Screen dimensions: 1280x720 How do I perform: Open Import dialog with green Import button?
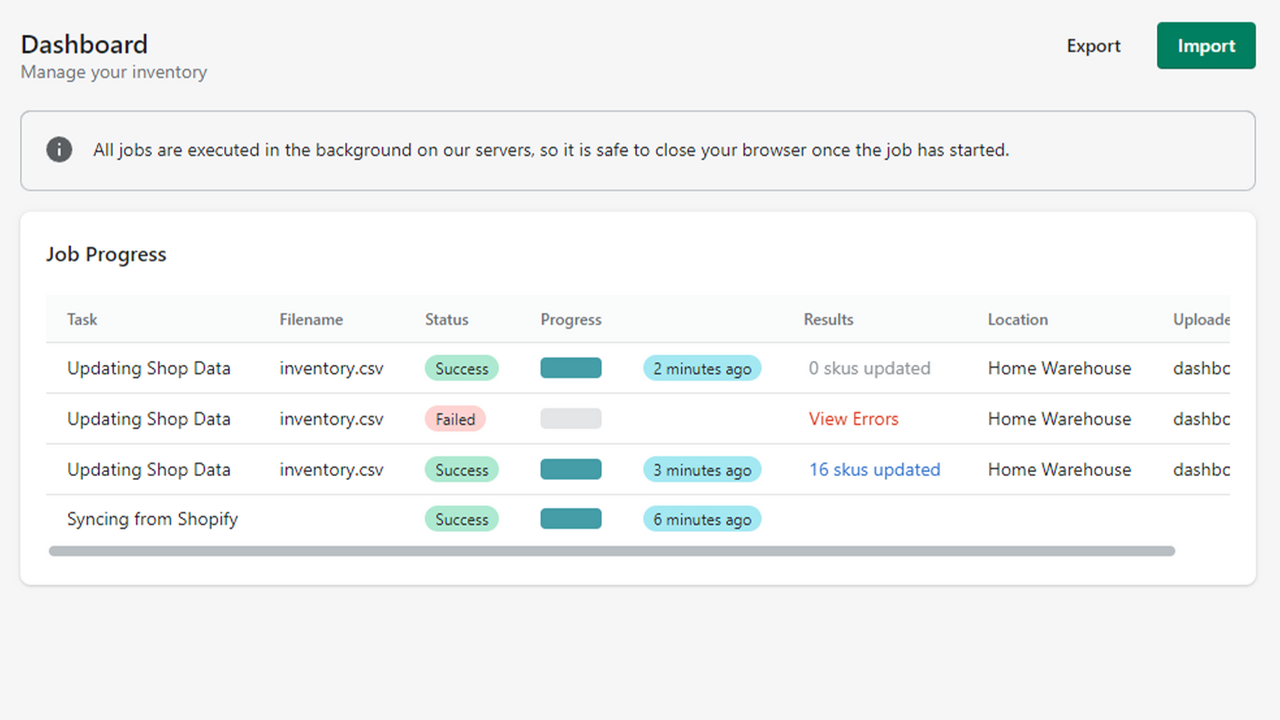click(x=1206, y=45)
